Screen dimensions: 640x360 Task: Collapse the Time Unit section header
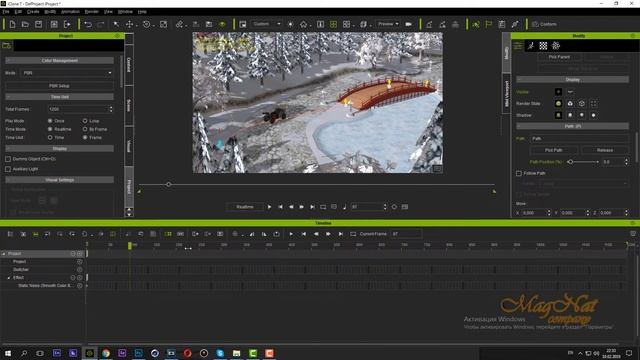60,97
